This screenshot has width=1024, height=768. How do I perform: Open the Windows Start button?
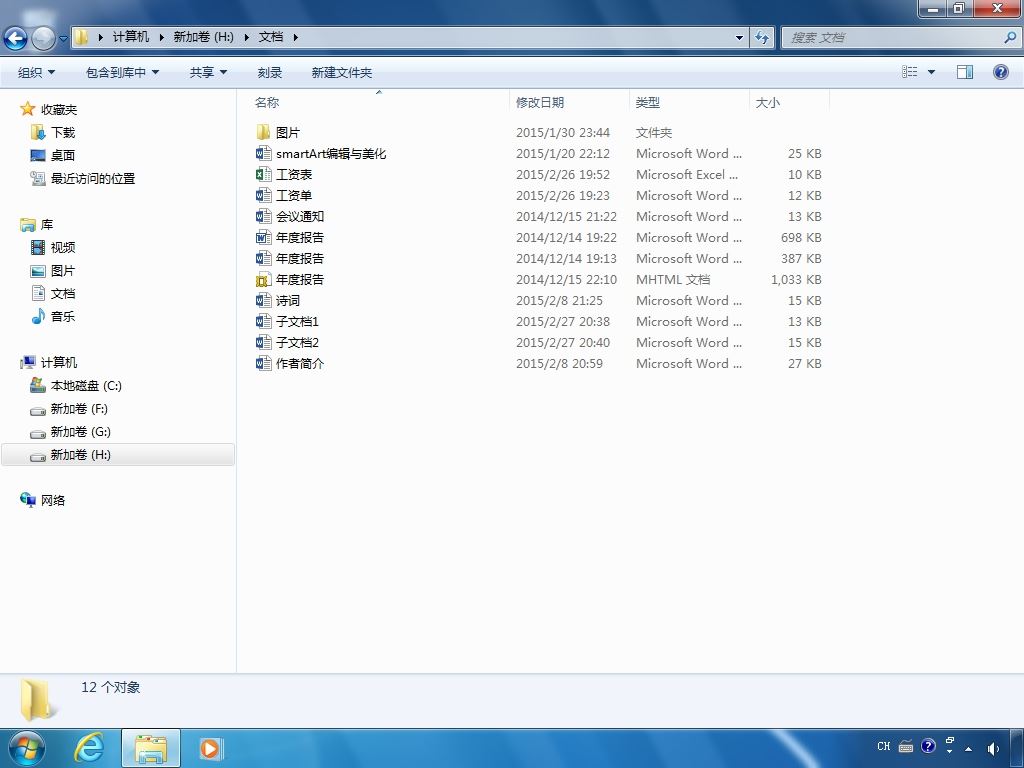click(x=27, y=748)
